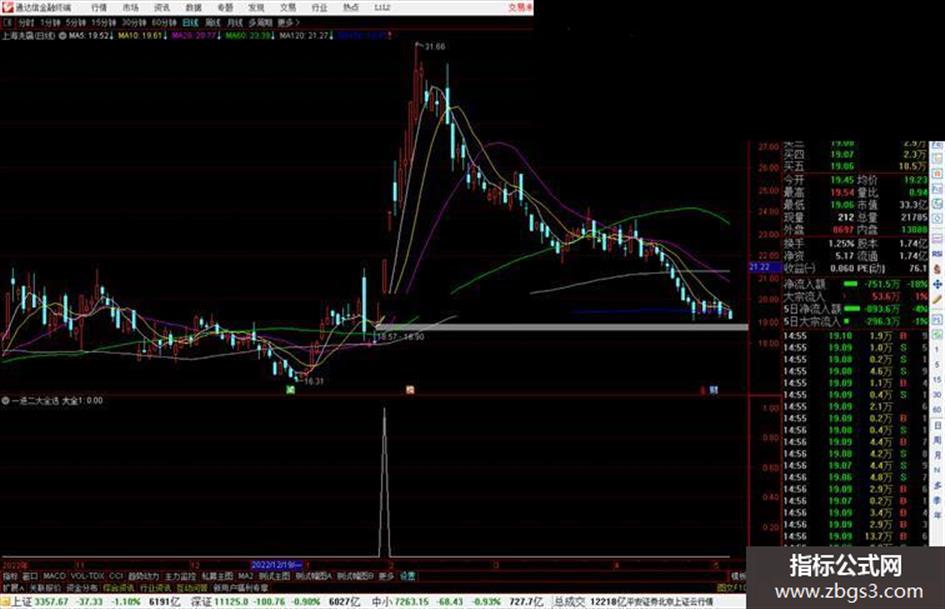Switch to the 60分钟 period tab
945x609 pixels.
point(164,22)
